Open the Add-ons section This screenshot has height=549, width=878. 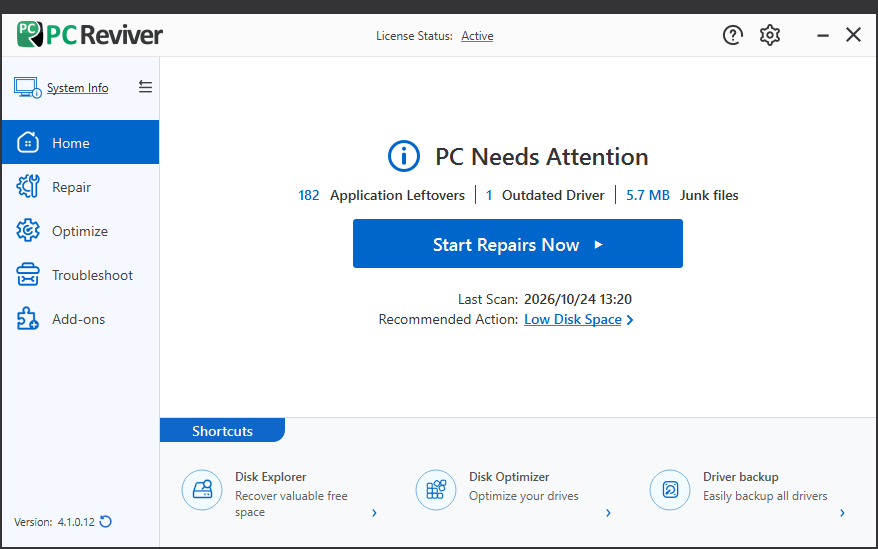tap(81, 318)
